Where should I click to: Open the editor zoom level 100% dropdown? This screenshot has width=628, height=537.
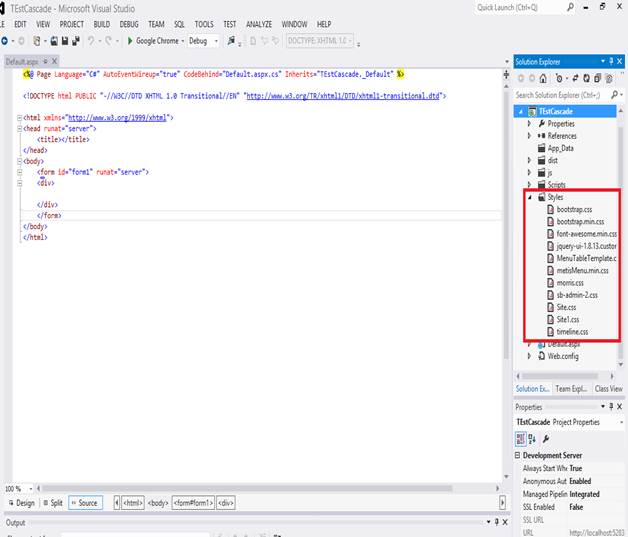(28, 488)
